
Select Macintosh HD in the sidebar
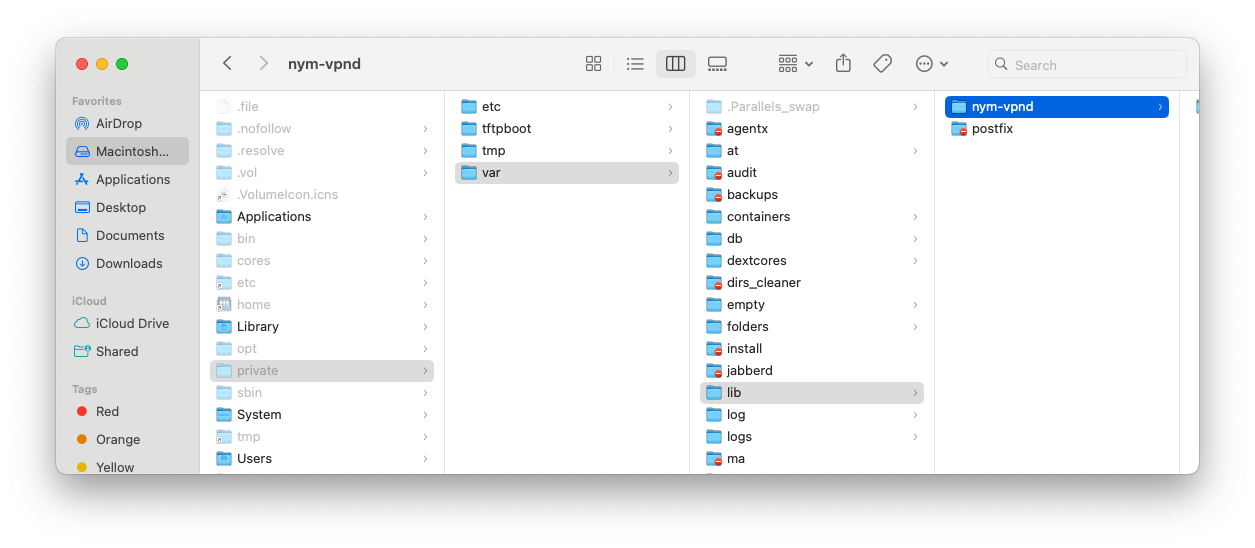pos(127,151)
